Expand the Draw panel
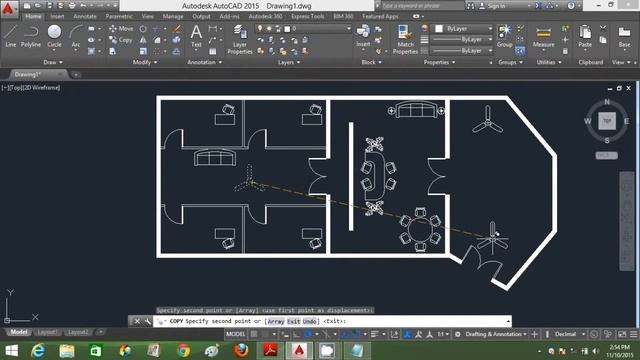 [x=53, y=62]
